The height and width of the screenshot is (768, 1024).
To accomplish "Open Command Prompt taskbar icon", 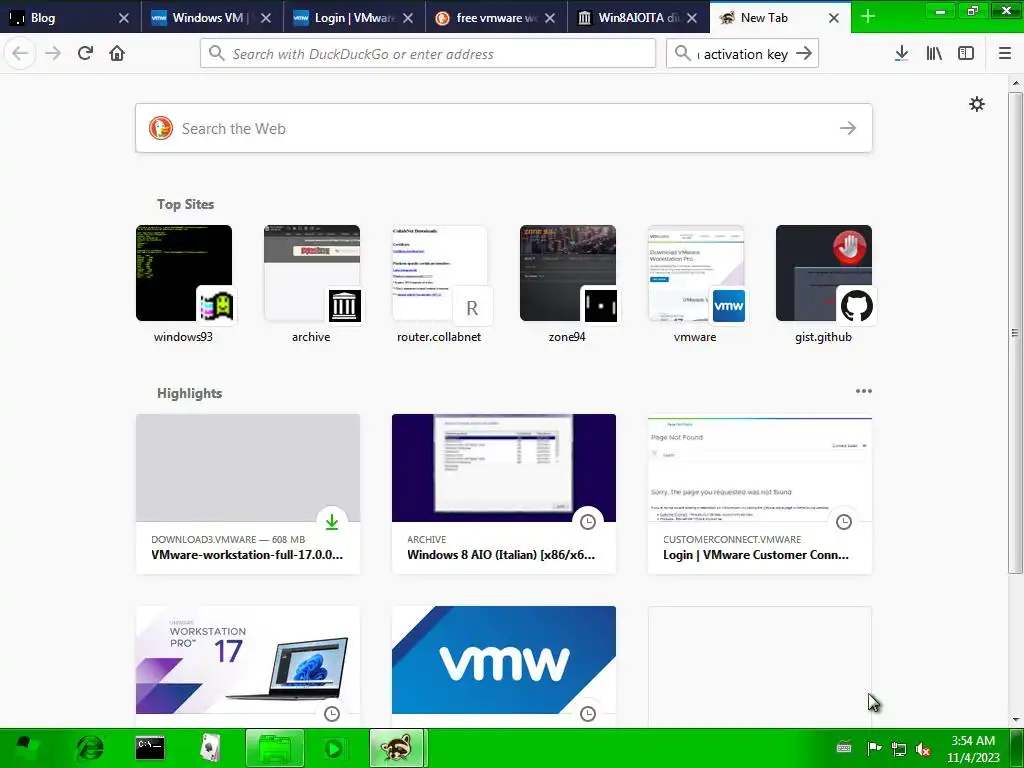I will click(150, 748).
